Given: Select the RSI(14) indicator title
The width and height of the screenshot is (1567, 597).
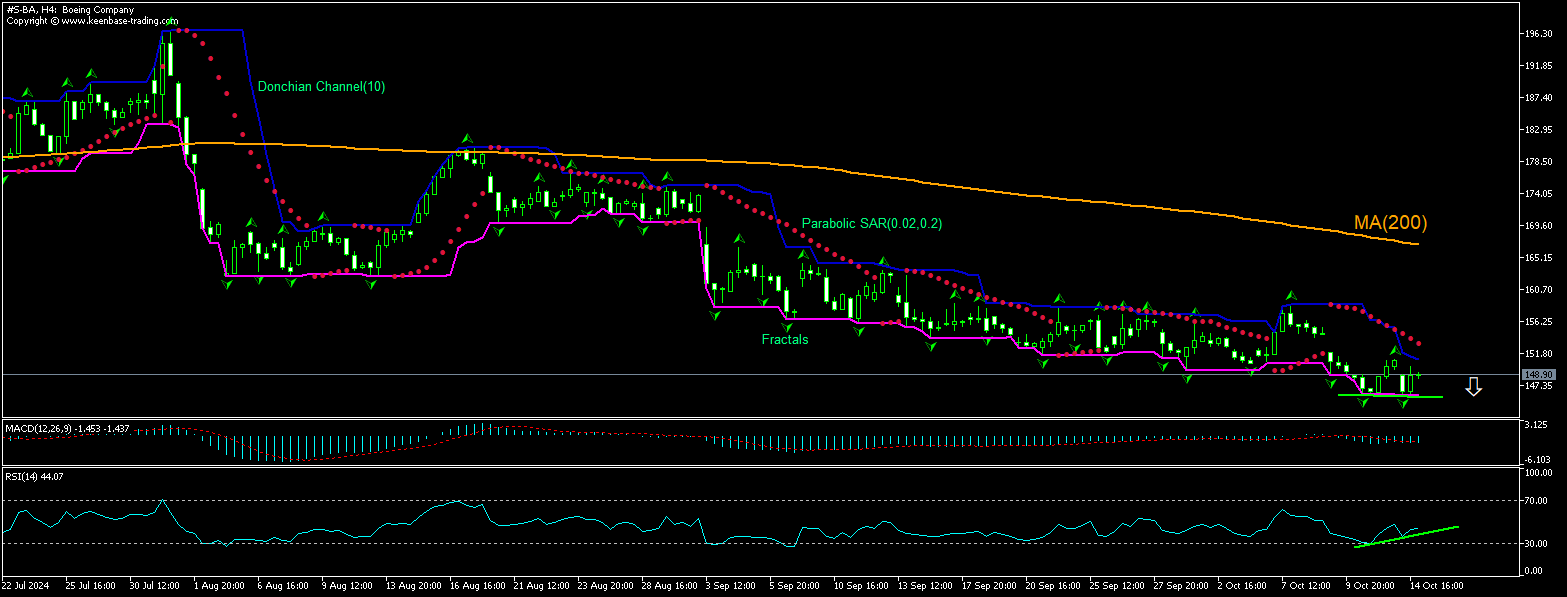Looking at the screenshot, I should coord(25,476).
